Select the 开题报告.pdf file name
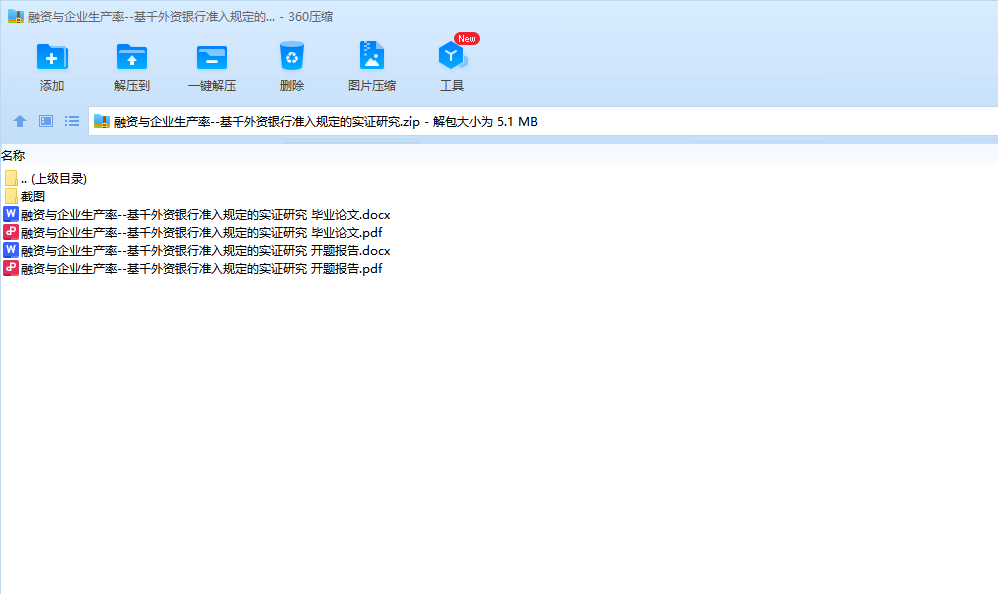Viewport: 998px width, 594px height. [x=202, y=268]
